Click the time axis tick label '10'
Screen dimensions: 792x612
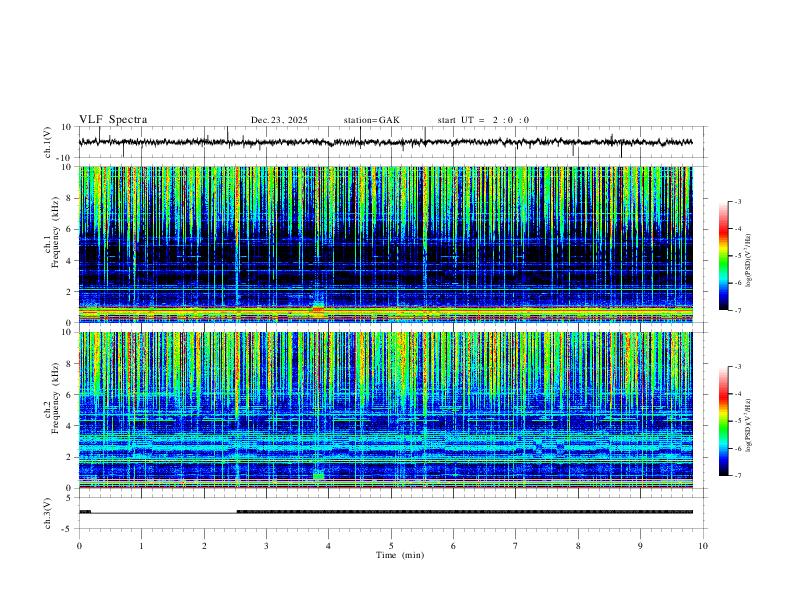pos(703,546)
